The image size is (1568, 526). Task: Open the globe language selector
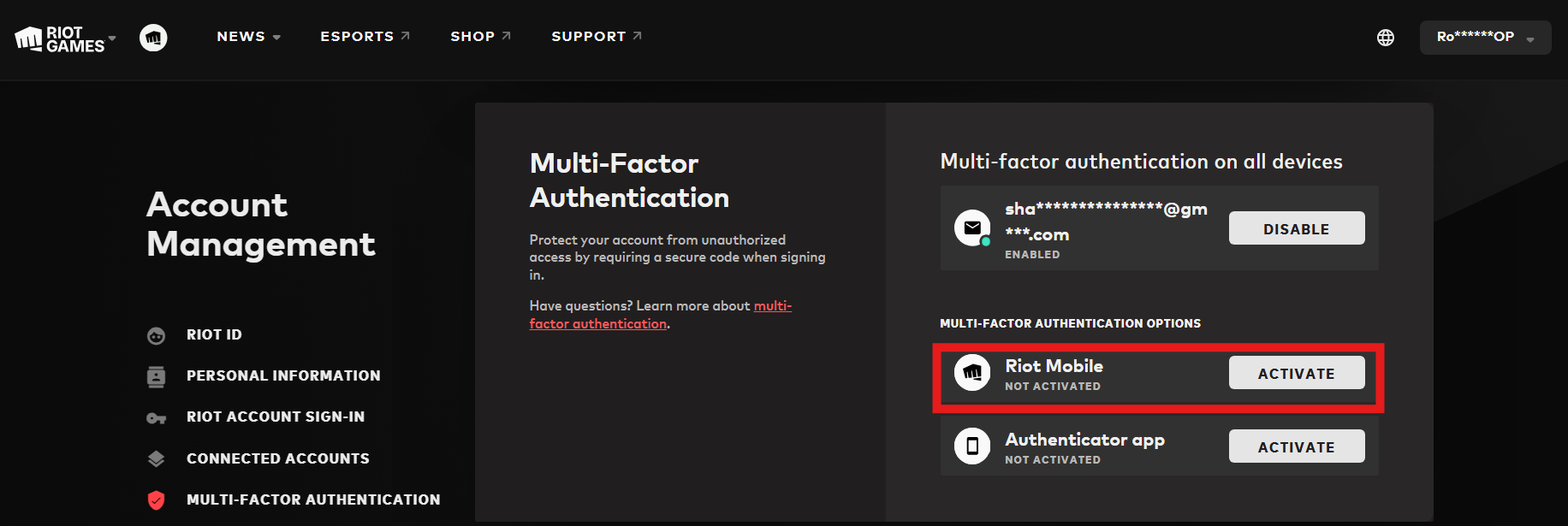[1385, 38]
